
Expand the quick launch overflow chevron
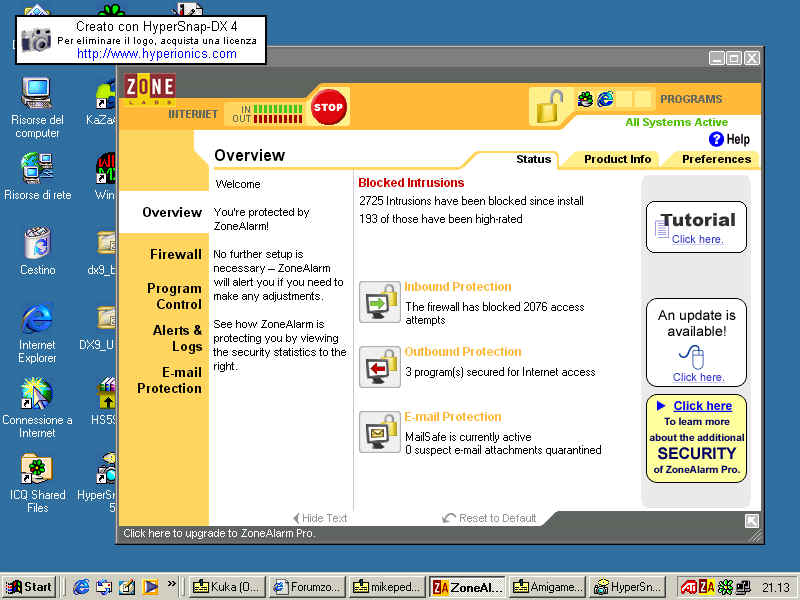pyautogui.click(x=171, y=584)
